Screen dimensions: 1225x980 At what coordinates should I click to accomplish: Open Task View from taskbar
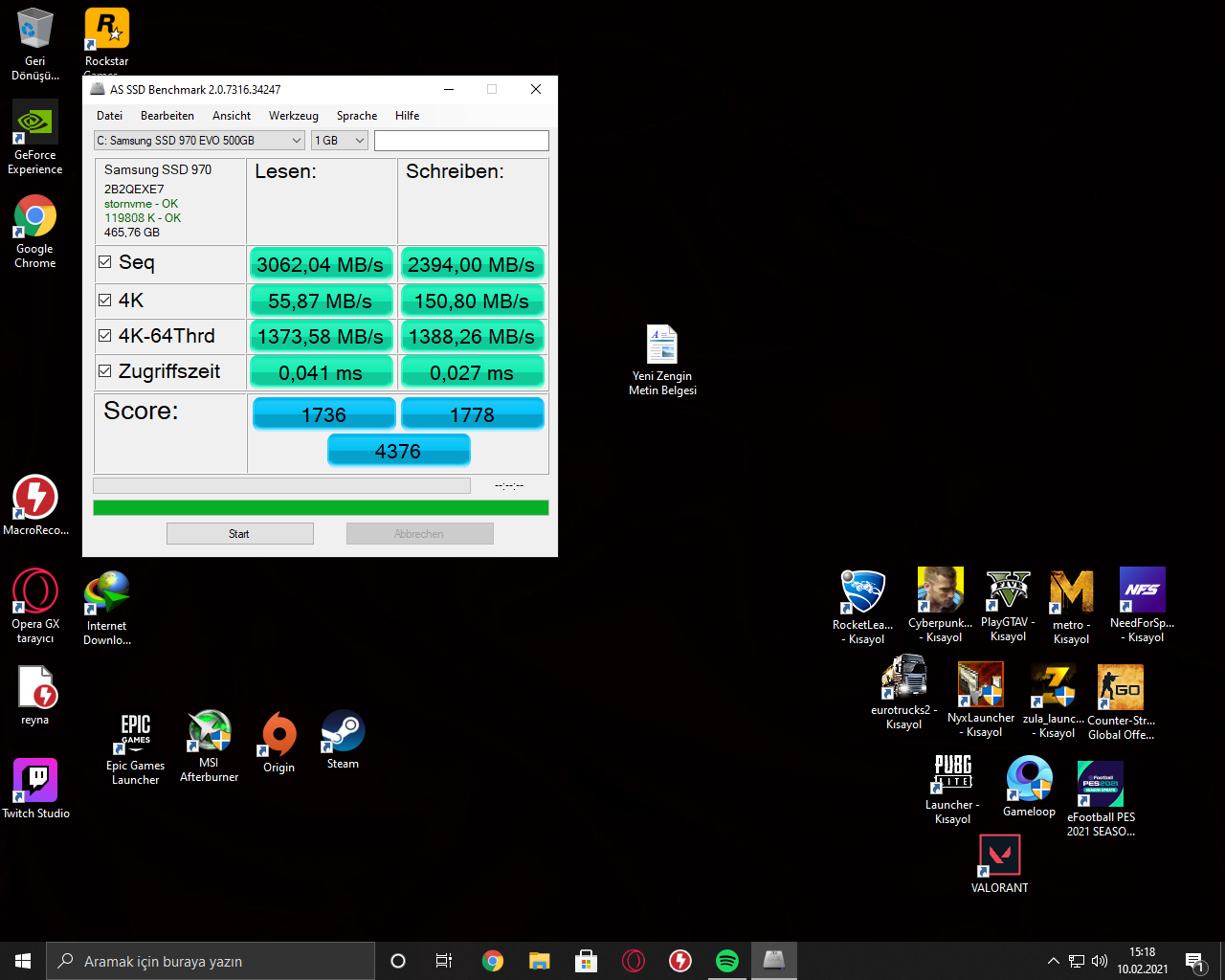[x=444, y=961]
